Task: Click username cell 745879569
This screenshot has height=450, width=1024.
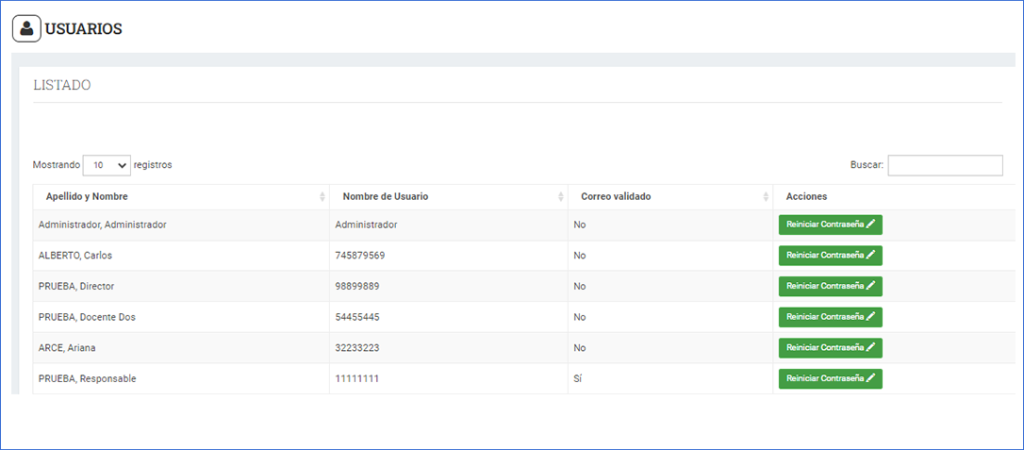Action: coord(360,256)
